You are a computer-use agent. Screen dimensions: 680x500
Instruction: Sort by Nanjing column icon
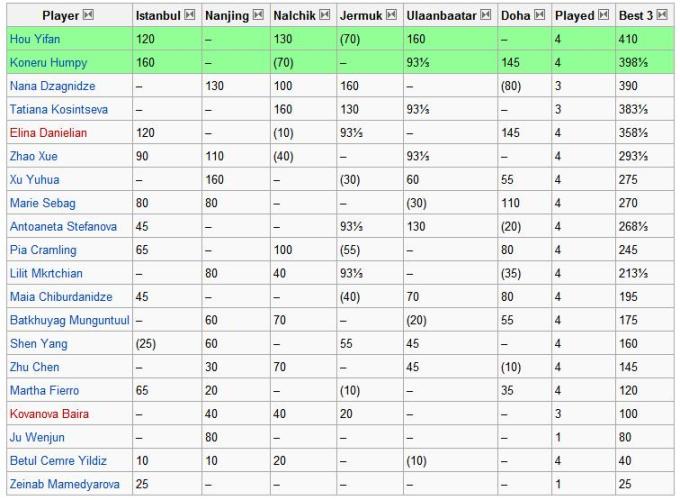(x=258, y=16)
